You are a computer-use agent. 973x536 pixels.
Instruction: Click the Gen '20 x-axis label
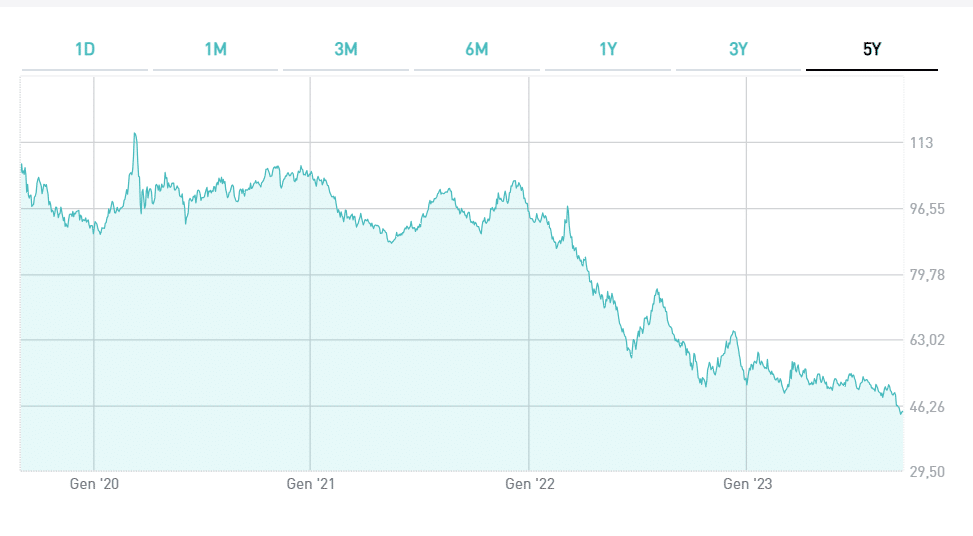click(x=95, y=484)
